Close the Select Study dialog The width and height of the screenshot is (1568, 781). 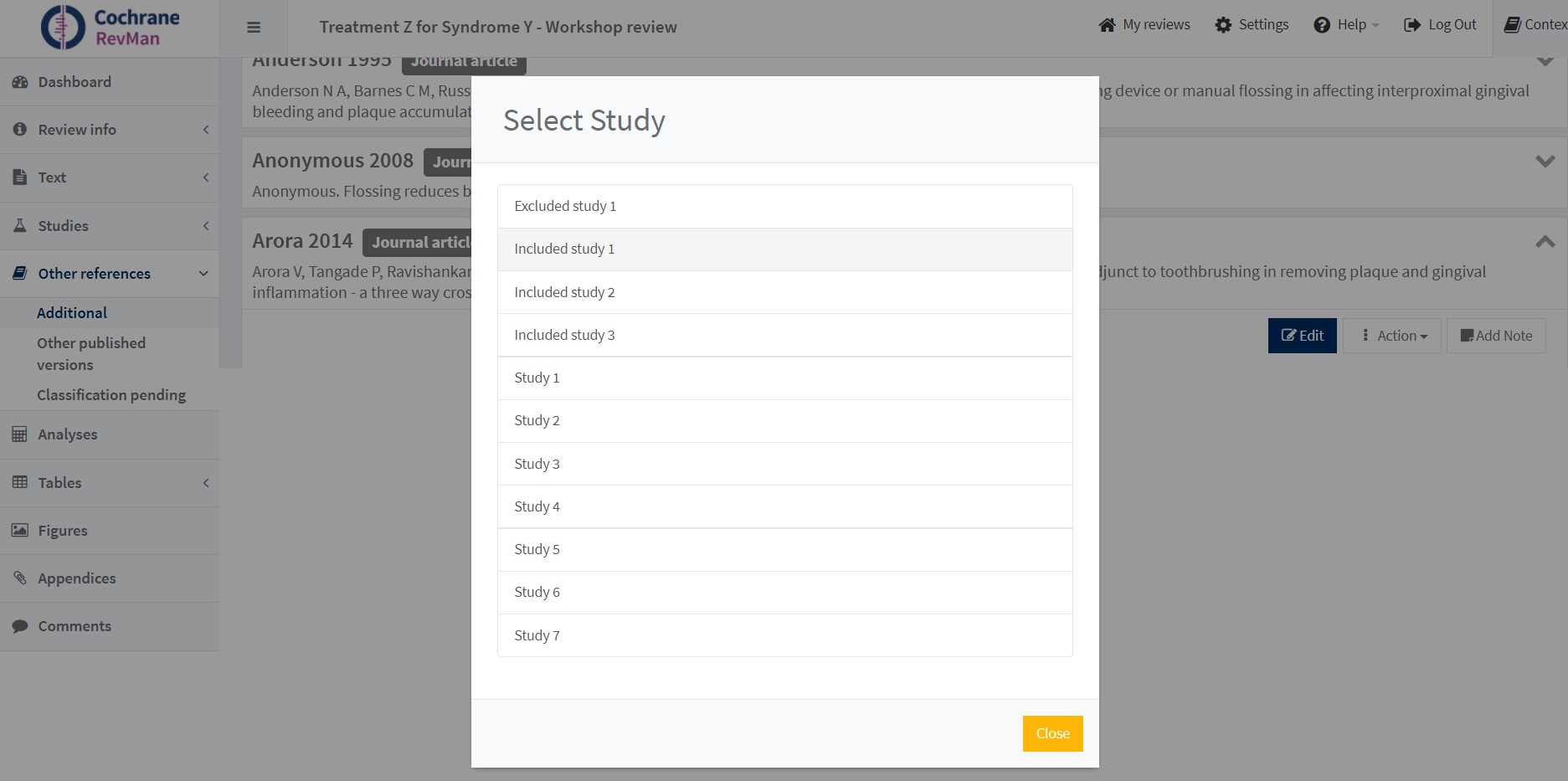[1052, 733]
